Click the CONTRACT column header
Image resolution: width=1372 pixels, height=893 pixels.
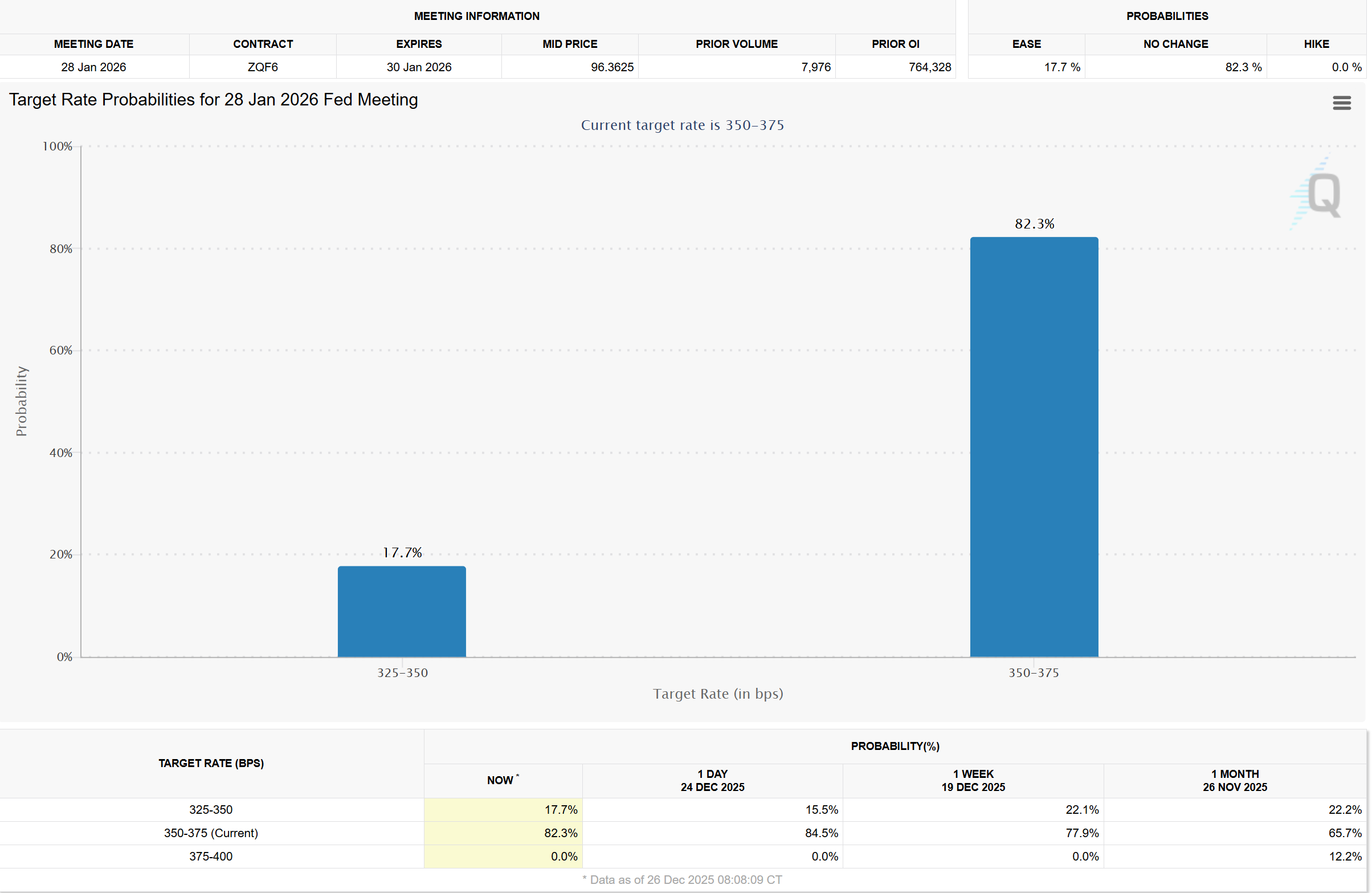coord(263,44)
